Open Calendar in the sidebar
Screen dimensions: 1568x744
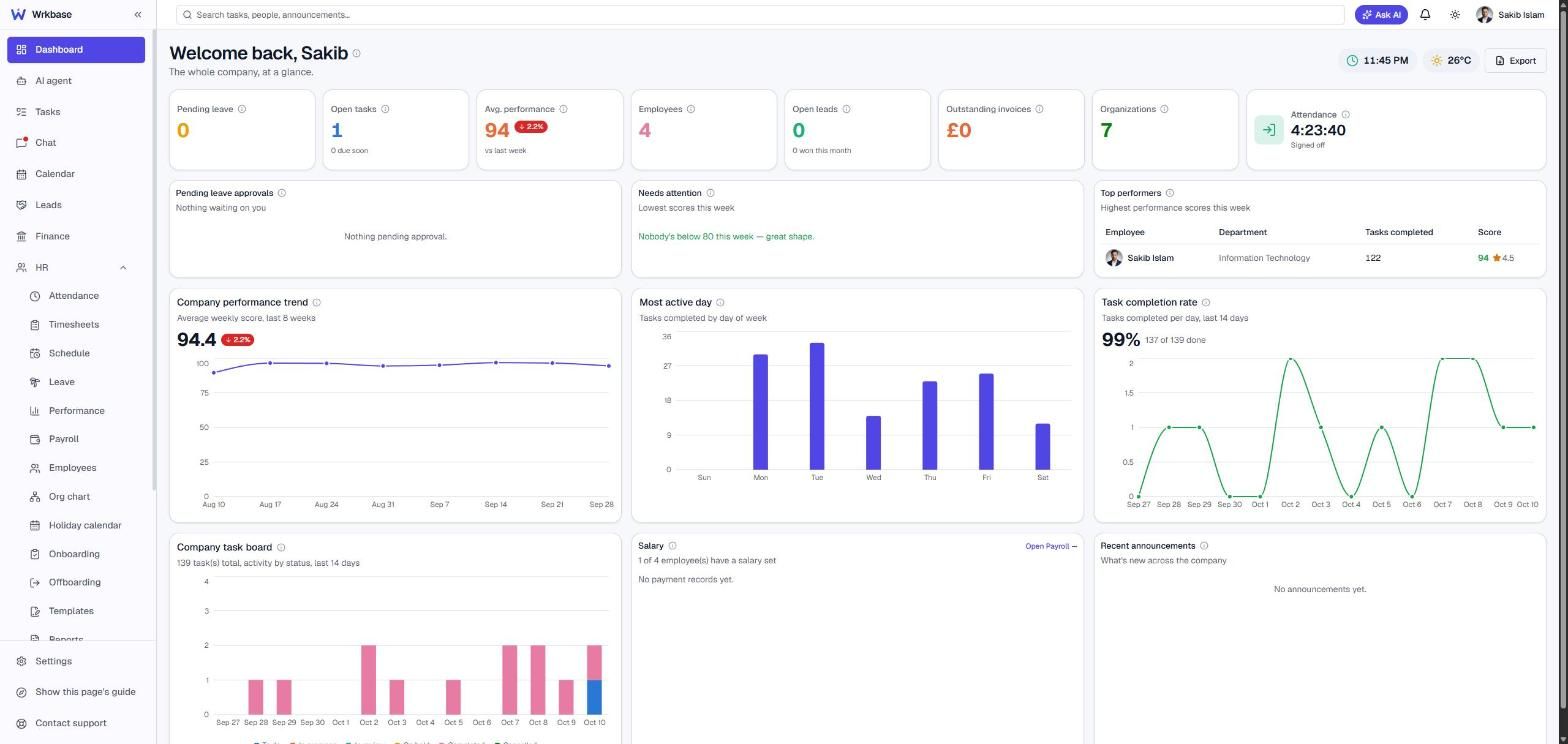click(76, 174)
